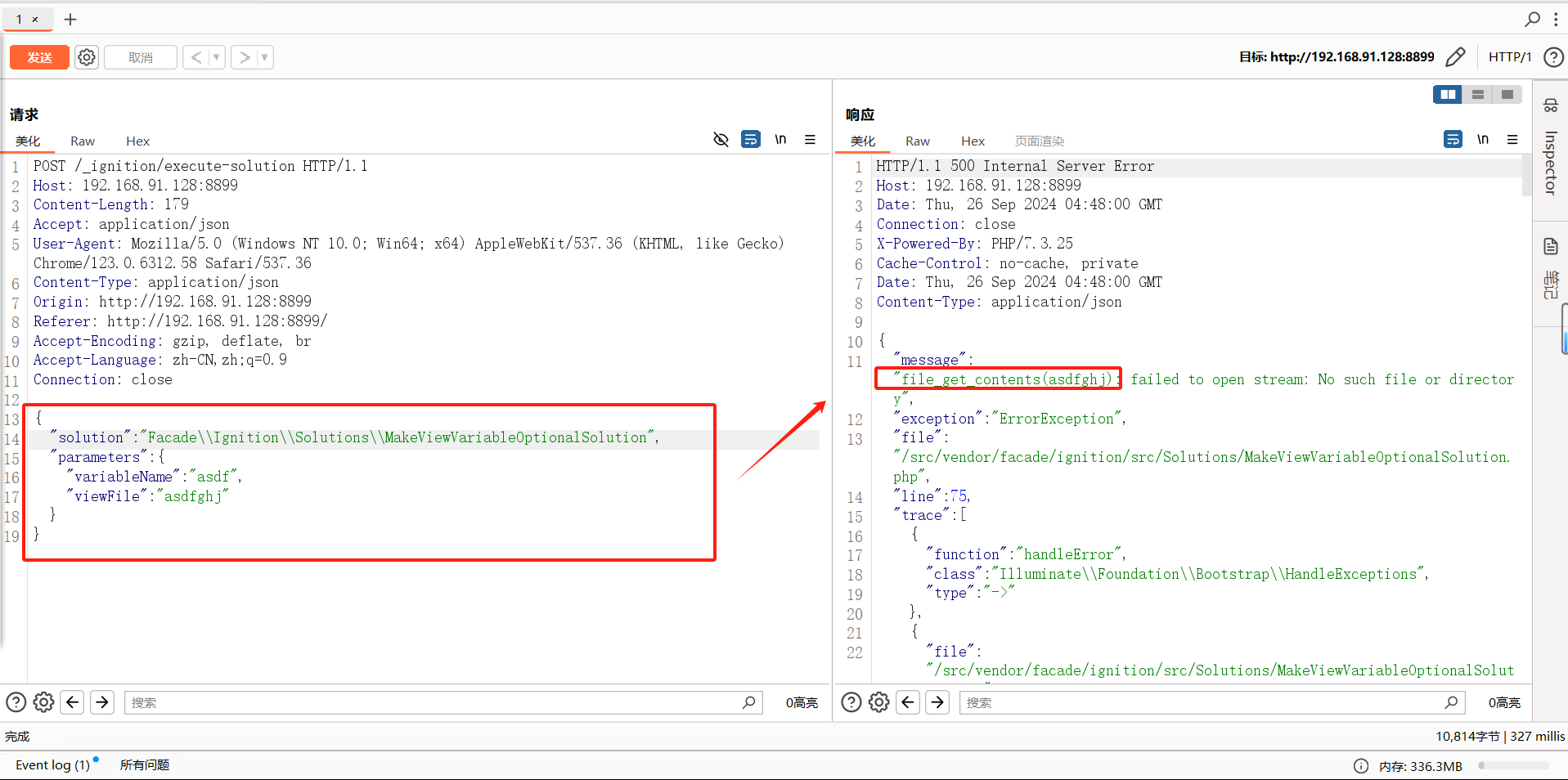Jump to next request search match

tap(102, 702)
